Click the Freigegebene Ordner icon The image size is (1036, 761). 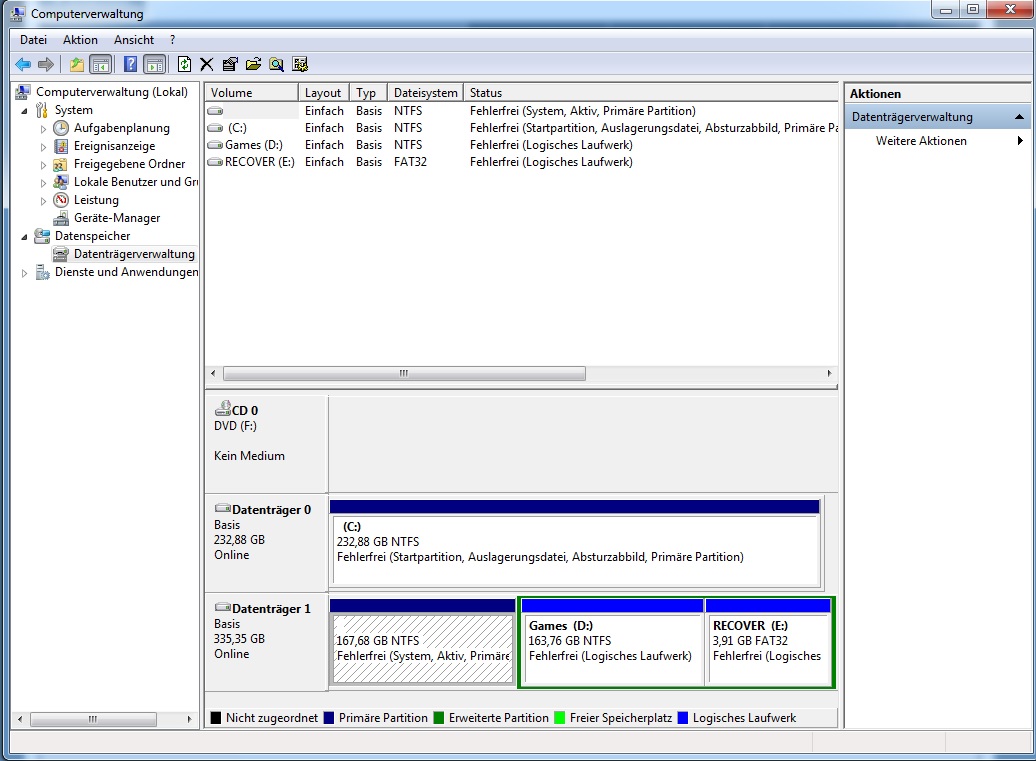tap(61, 164)
